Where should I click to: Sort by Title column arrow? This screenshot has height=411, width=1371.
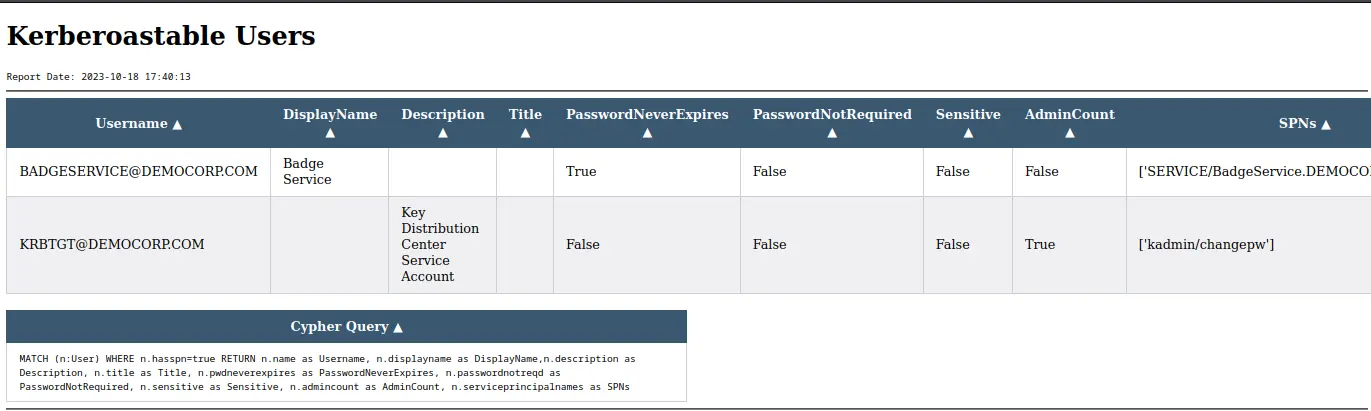click(525, 132)
